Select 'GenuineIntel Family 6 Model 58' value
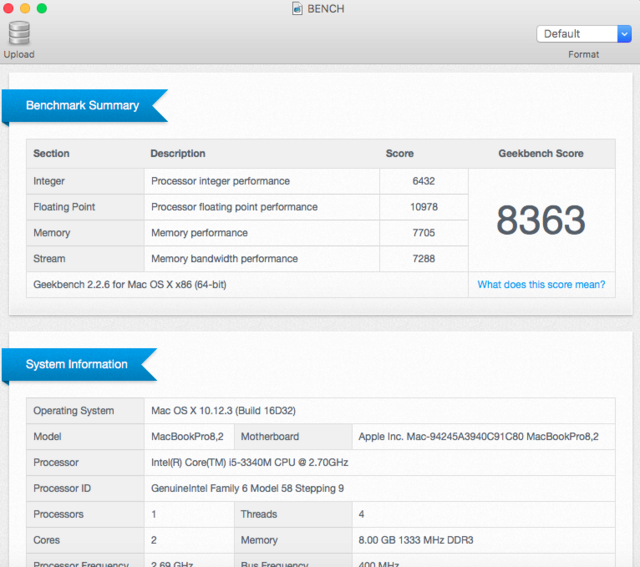640x567 pixels. (247, 488)
